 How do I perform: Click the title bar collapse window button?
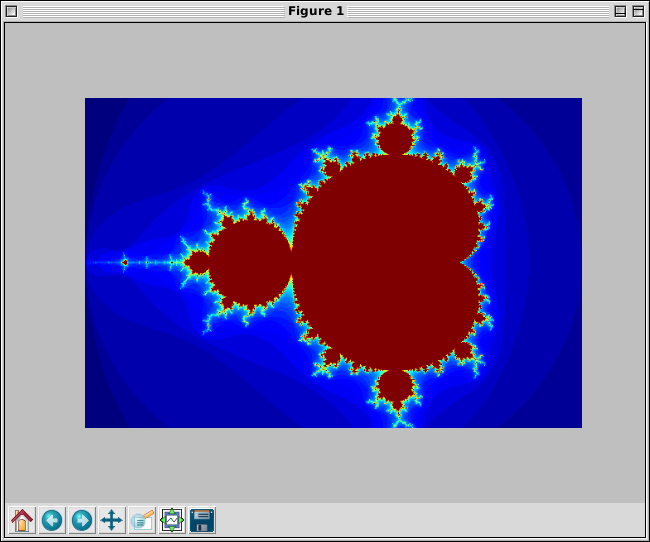pyautogui.click(x=620, y=11)
